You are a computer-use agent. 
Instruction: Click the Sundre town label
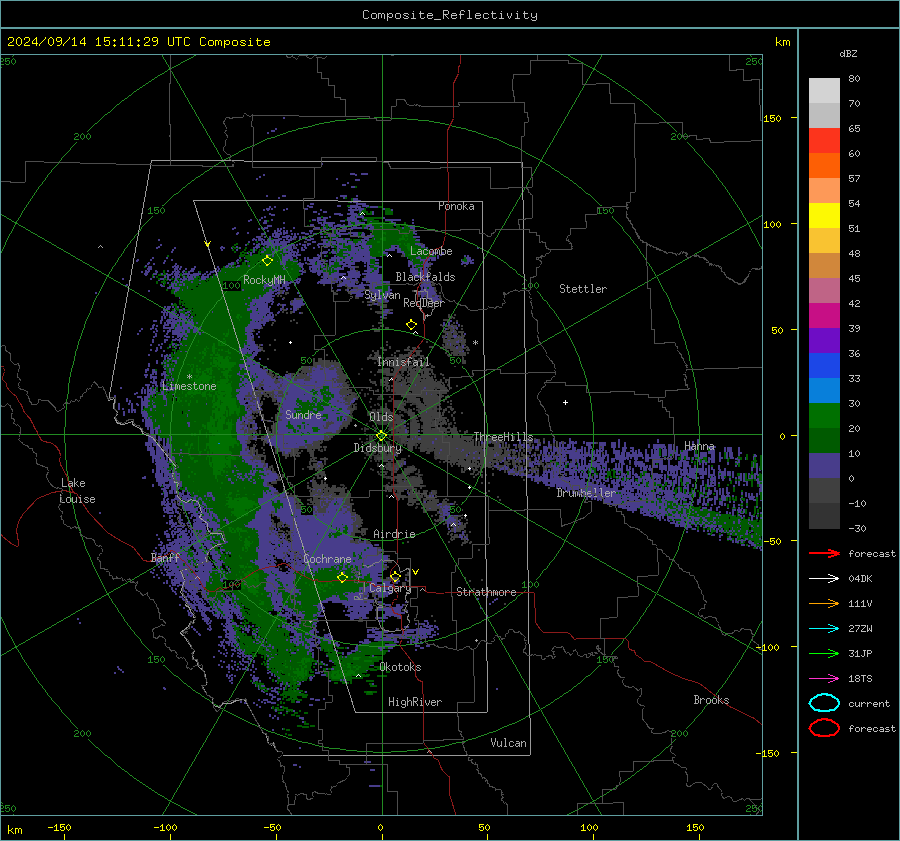point(303,414)
